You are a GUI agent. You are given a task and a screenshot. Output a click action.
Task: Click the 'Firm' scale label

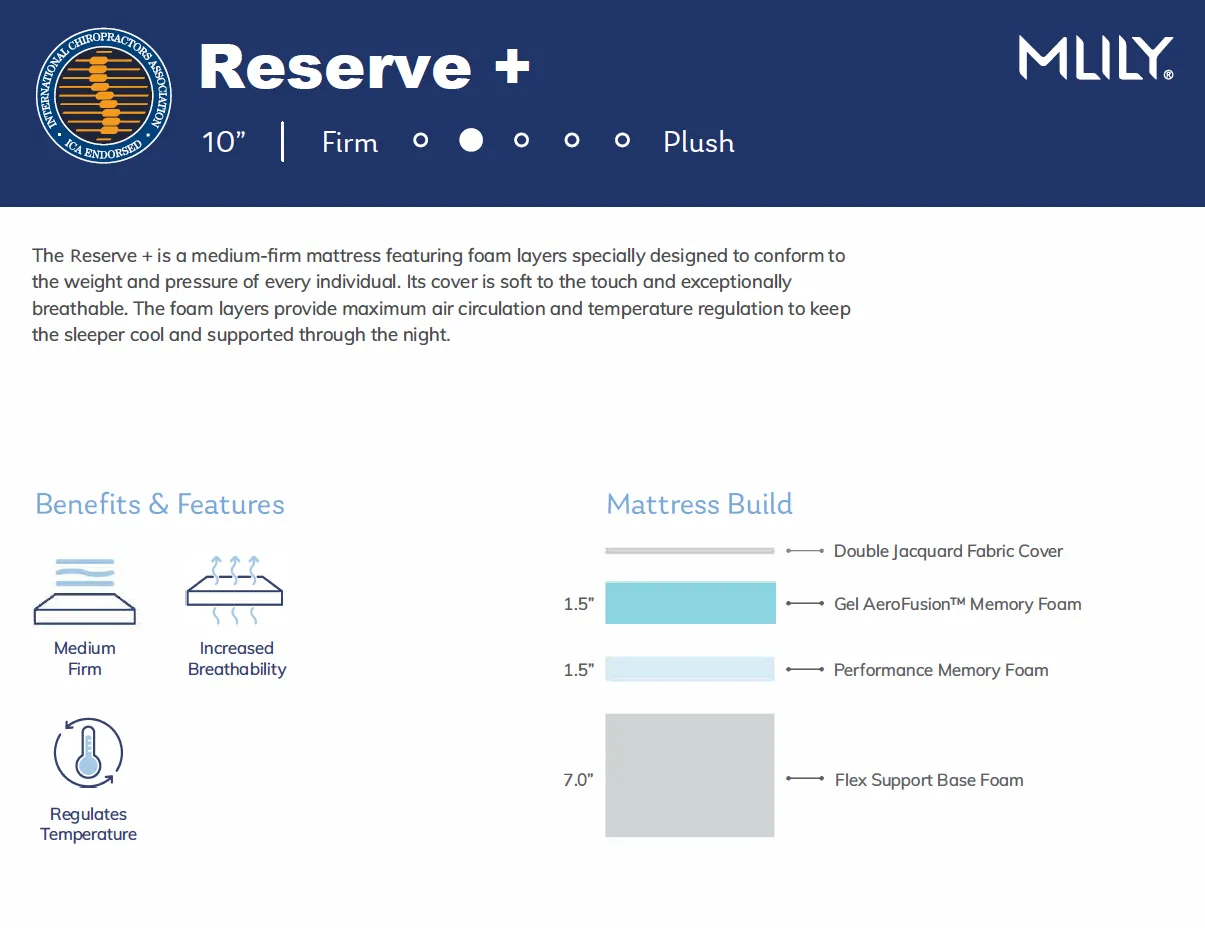pos(350,142)
